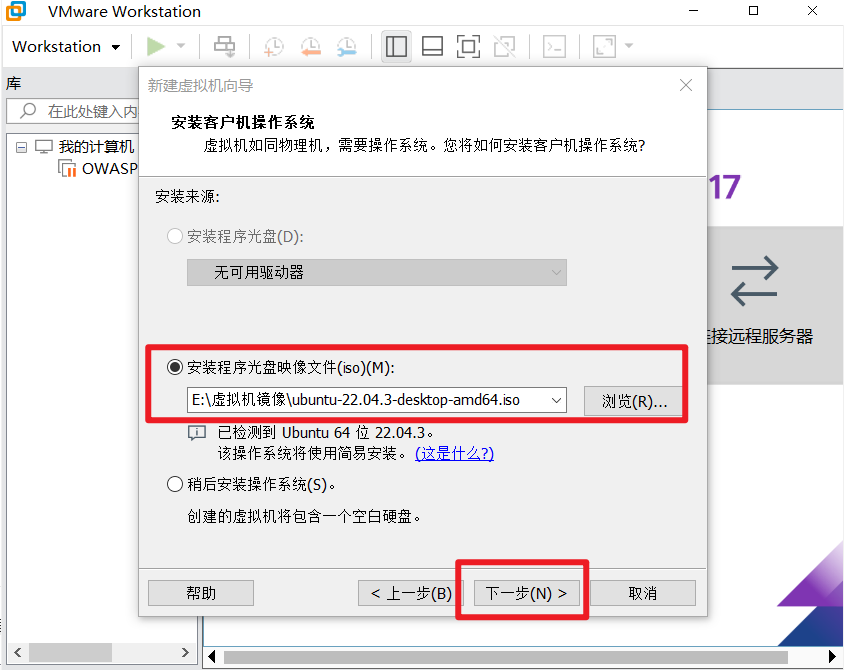Click the info icon beside detected Ubuntu message
Viewport: 844px width, 670px height.
[x=196, y=433]
